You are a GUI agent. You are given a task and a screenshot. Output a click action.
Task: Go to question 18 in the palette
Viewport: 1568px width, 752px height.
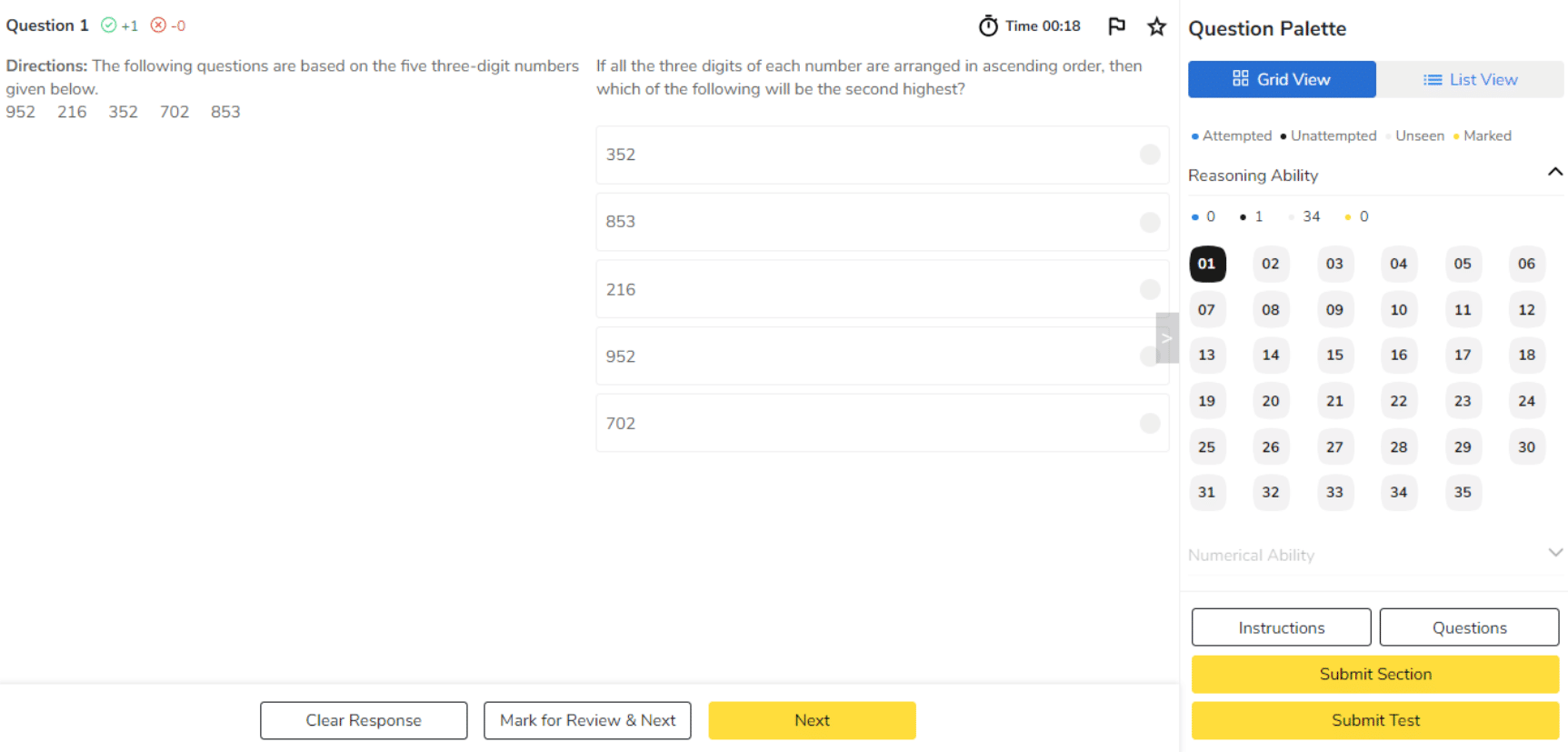tap(1526, 355)
